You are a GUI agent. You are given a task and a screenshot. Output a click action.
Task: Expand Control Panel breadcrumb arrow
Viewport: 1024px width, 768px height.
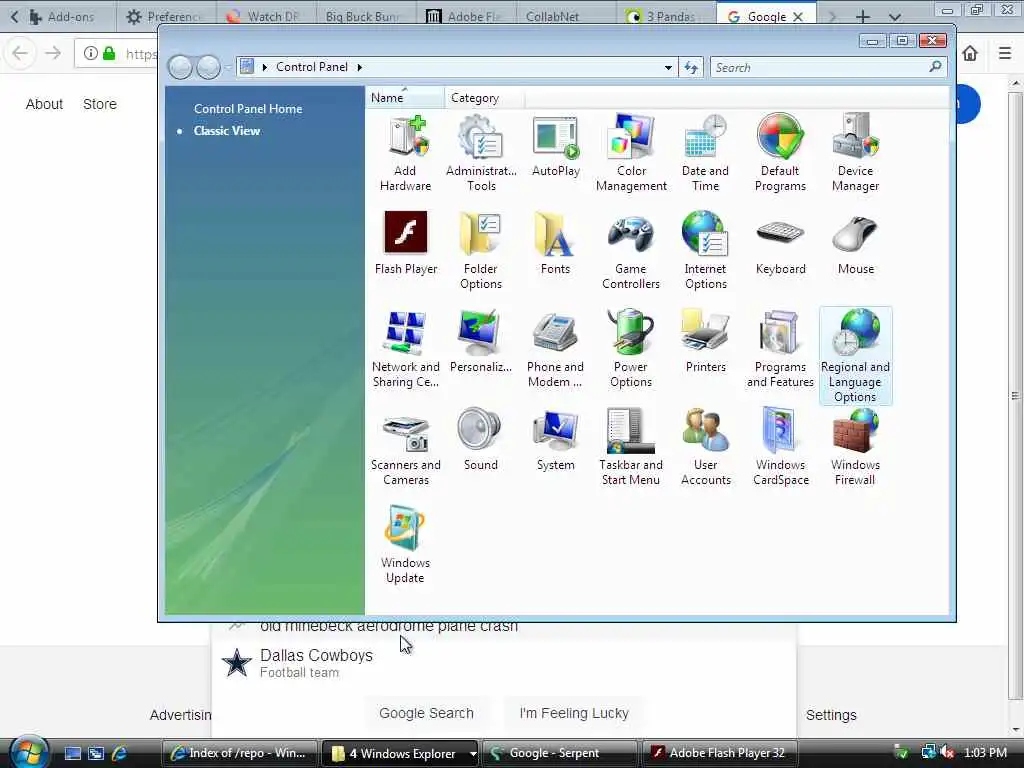360,67
